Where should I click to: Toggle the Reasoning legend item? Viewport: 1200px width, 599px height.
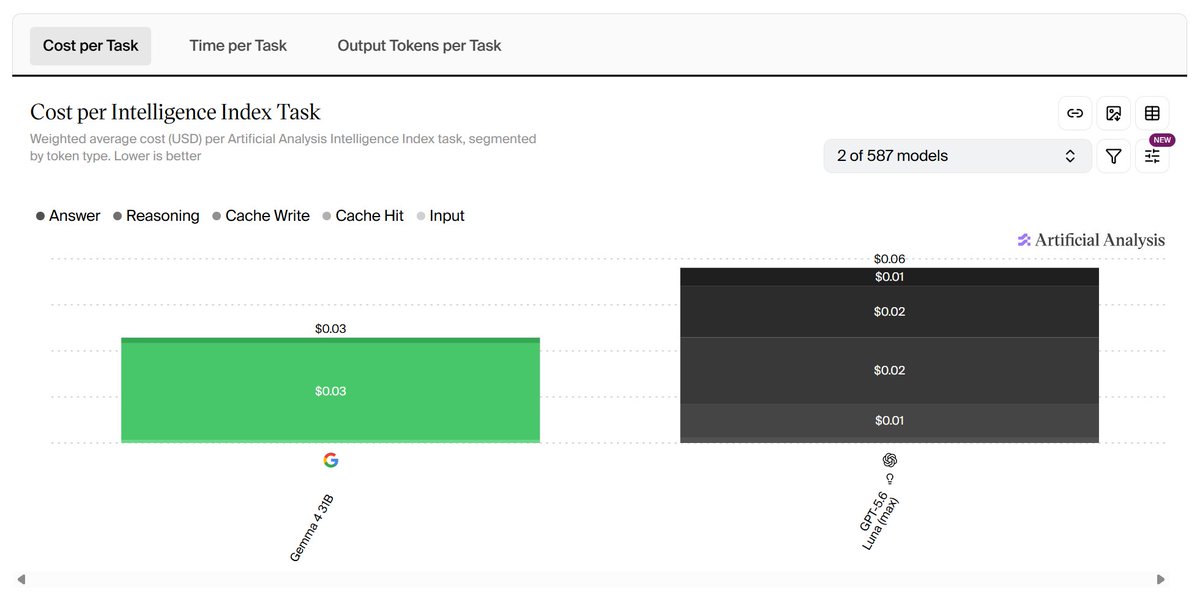156,216
